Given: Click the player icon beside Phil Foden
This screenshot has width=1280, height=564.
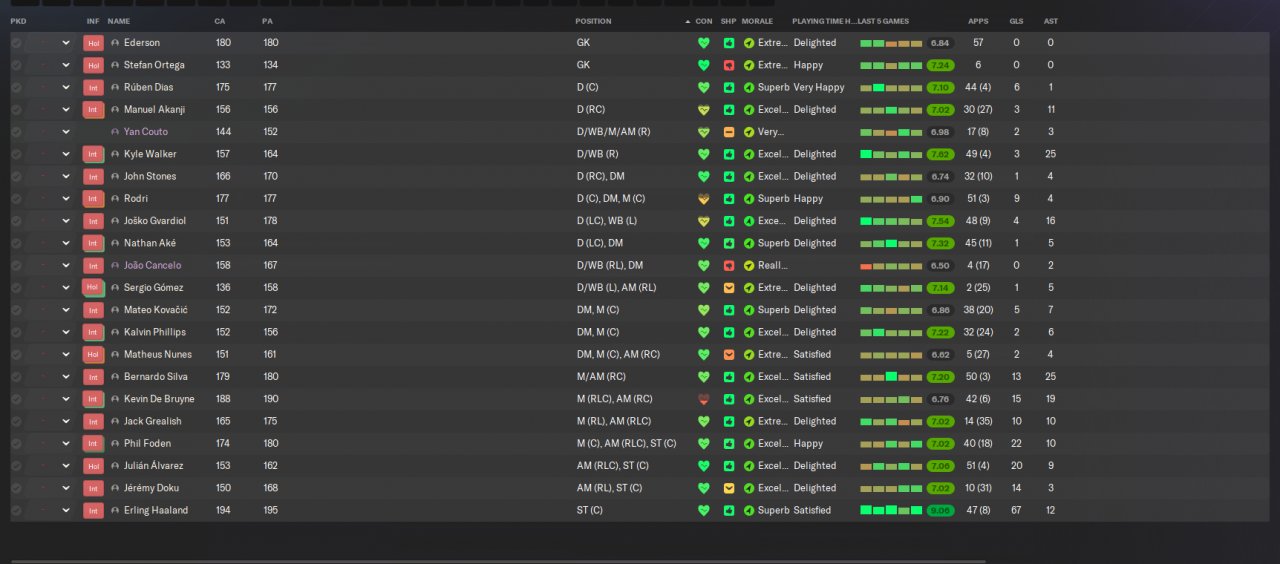Looking at the screenshot, I should pyautogui.click(x=115, y=443).
